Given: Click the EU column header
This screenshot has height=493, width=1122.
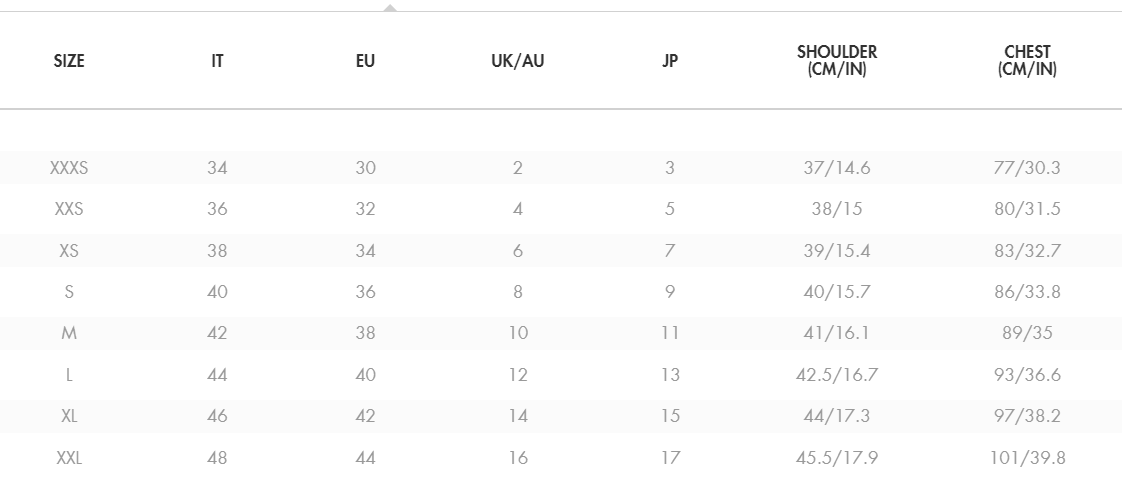Looking at the screenshot, I should 365,61.
